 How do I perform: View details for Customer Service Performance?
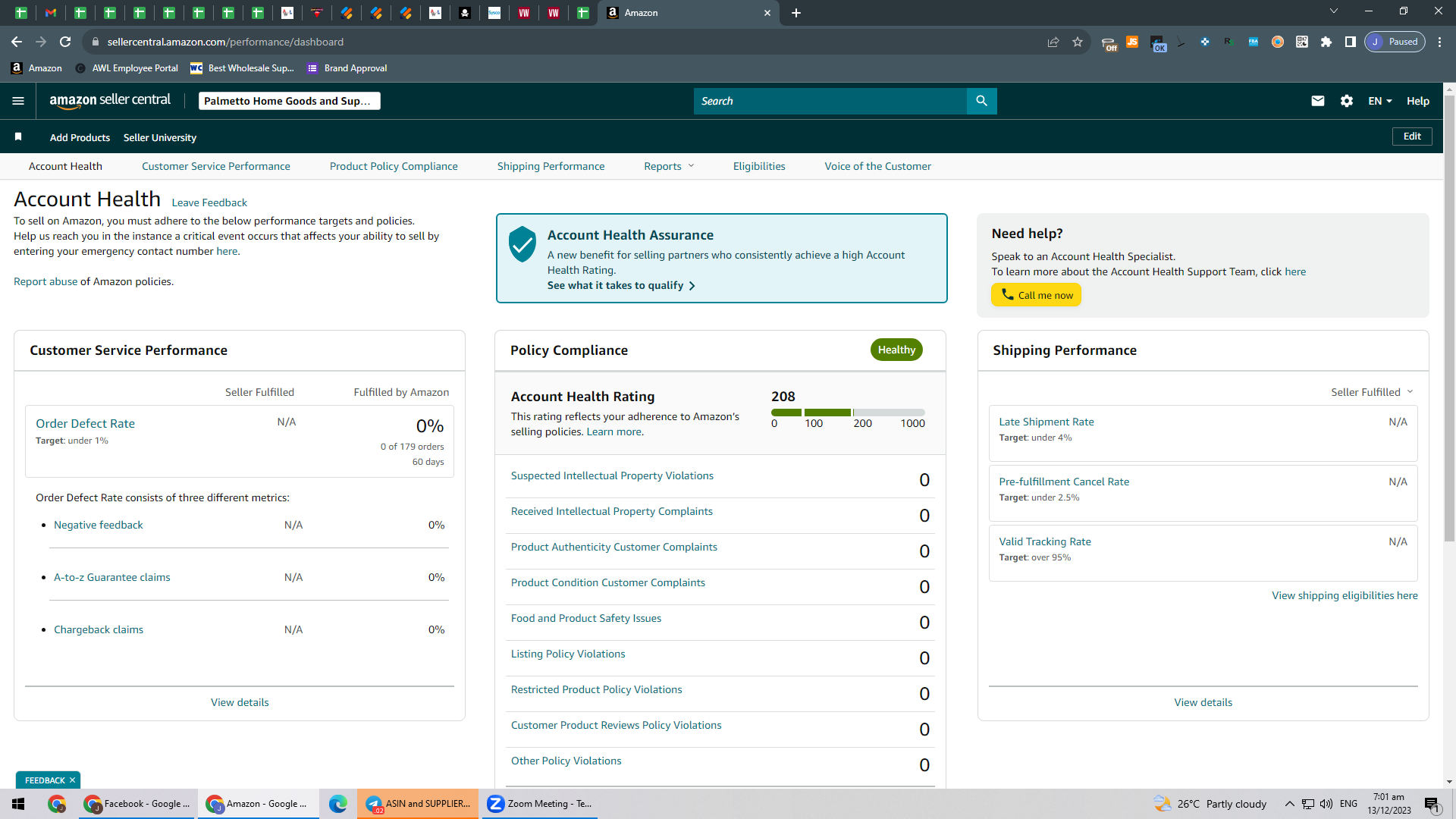pos(240,702)
